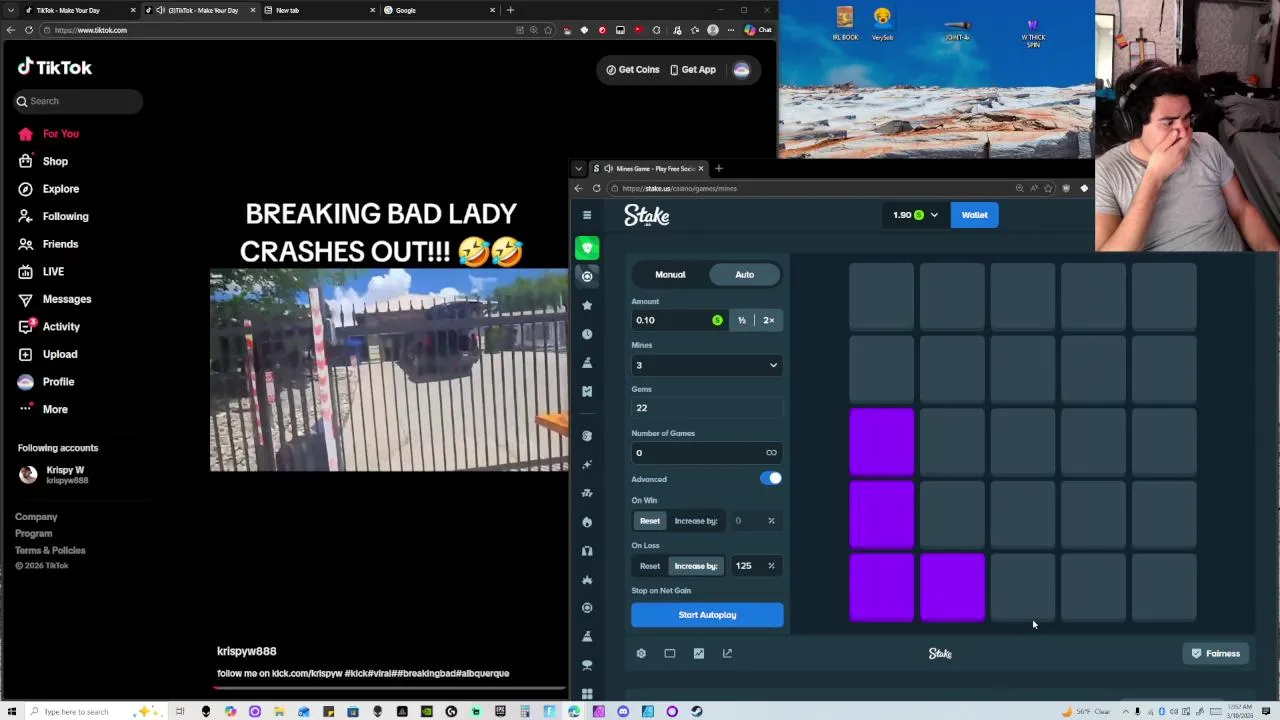Click the green shield icon in Stake sidebar
The image size is (1280, 720).
pos(587,248)
